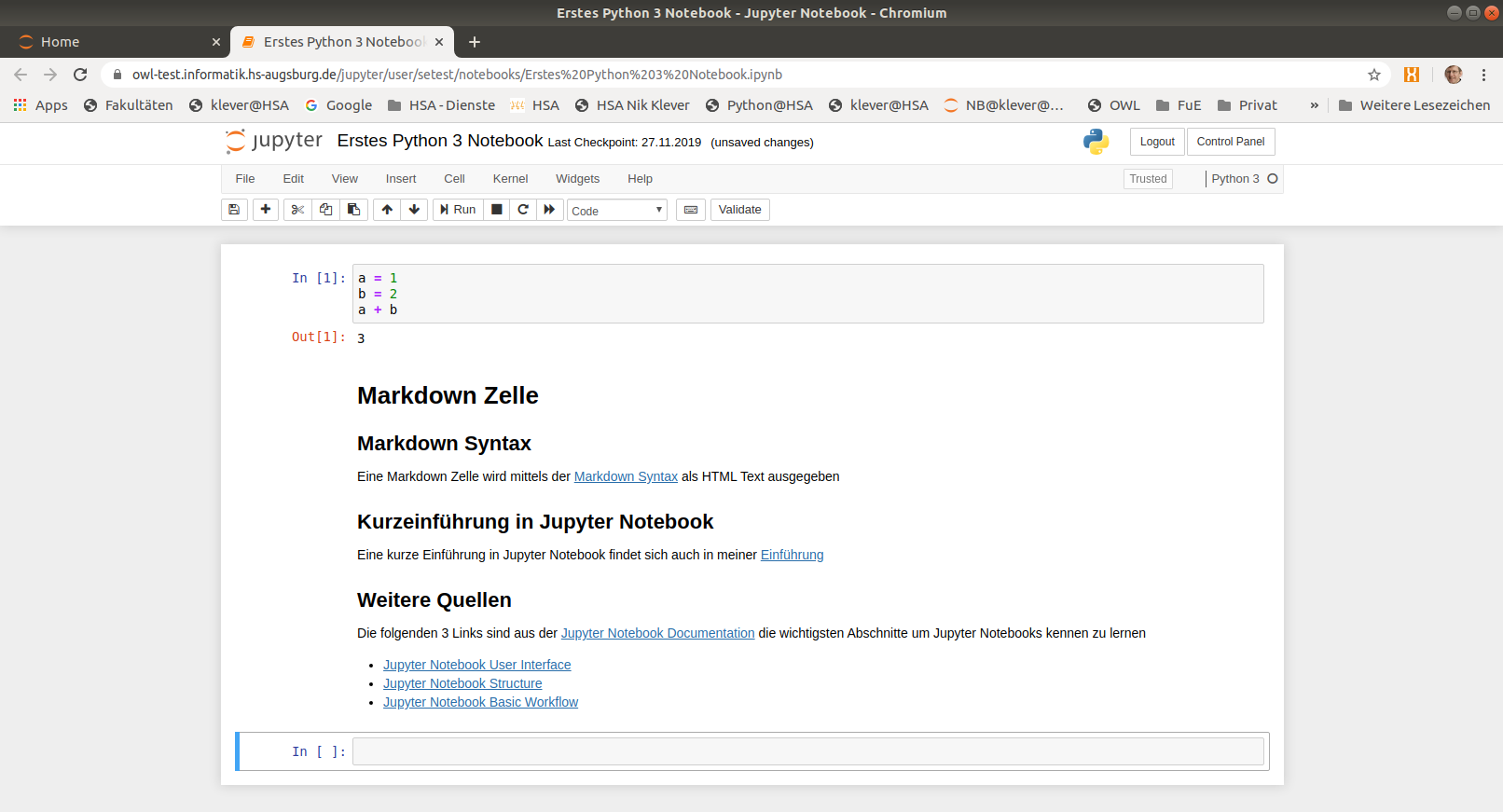Click the first code cell containing a + b
Screen dimensions: 1503x812
pyautogui.click(x=807, y=294)
